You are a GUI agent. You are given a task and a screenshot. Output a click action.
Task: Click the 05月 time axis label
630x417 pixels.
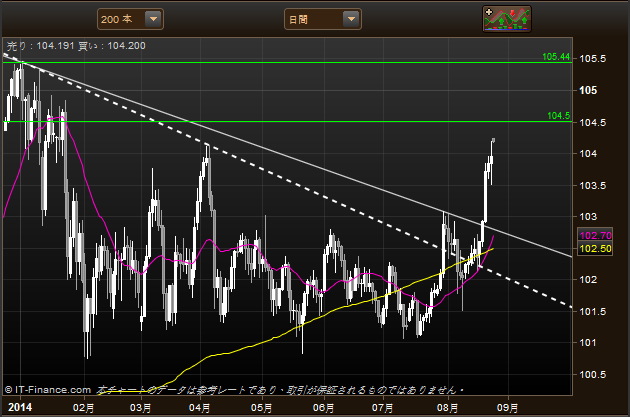tap(262, 408)
